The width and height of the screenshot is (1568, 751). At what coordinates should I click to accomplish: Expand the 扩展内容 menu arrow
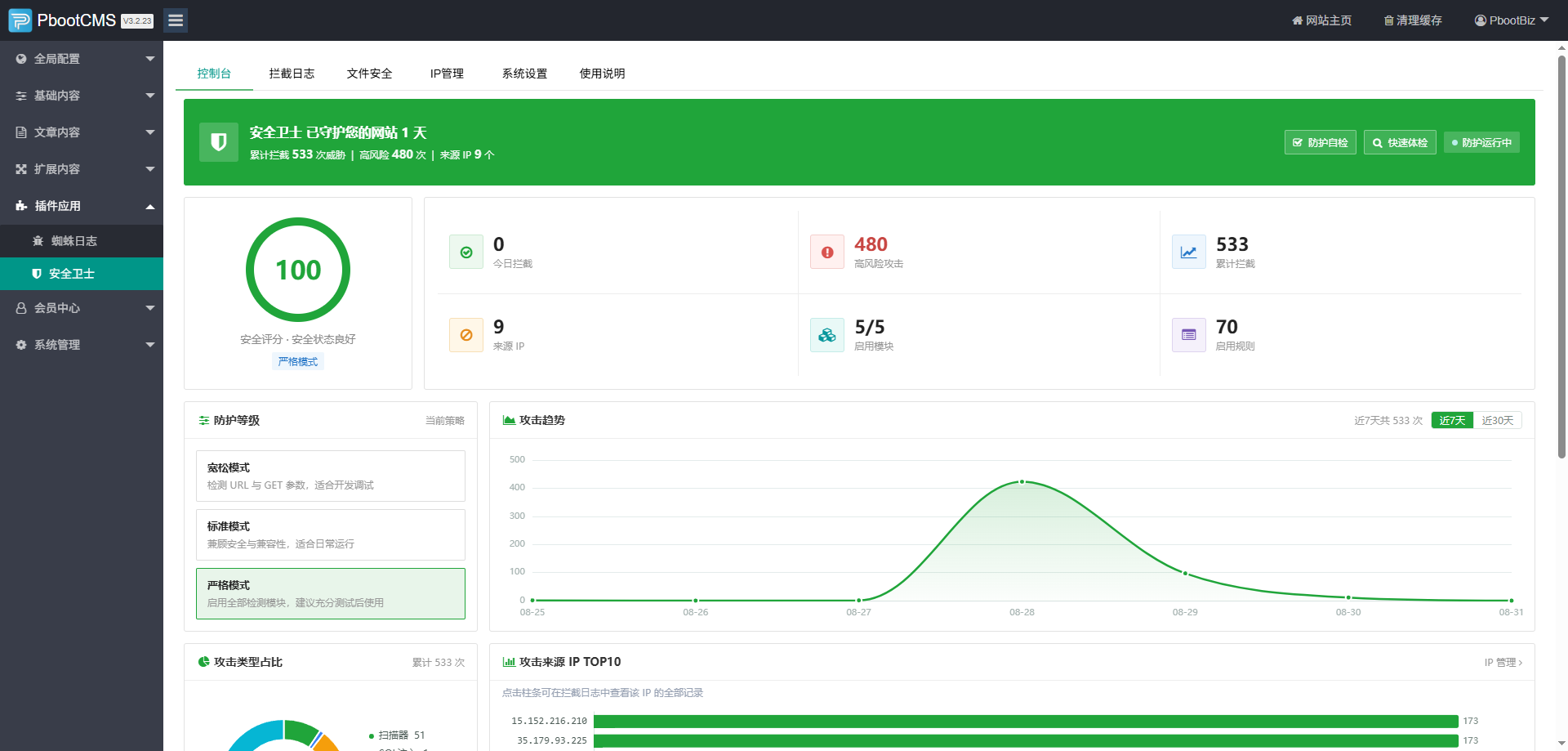[150, 169]
